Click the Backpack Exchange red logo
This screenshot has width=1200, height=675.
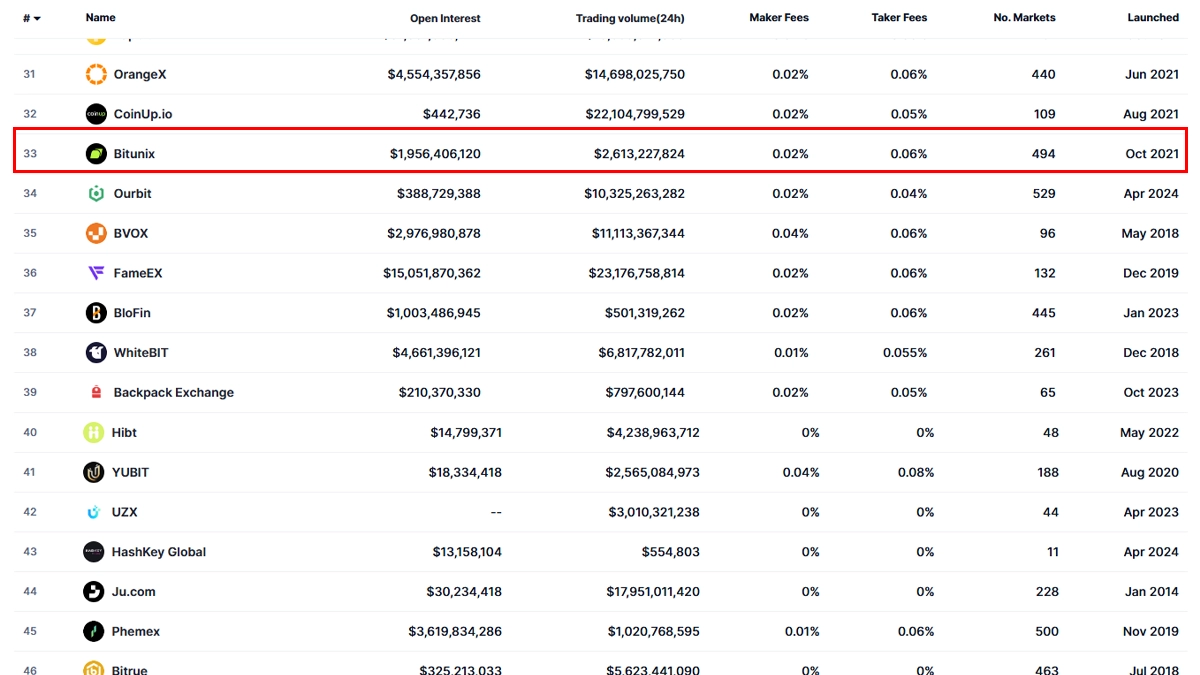[x=96, y=393]
